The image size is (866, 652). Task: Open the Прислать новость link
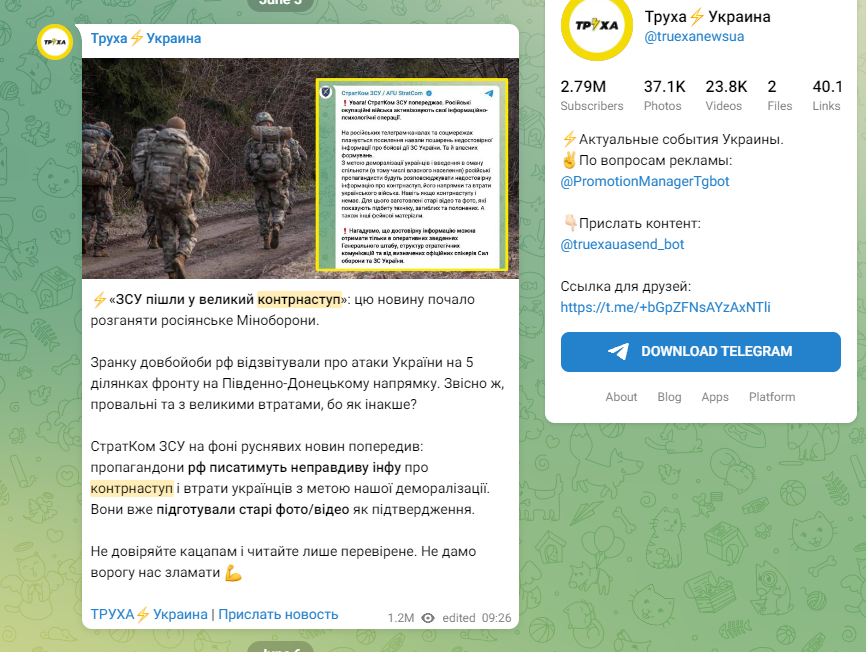pyautogui.click(x=278, y=614)
